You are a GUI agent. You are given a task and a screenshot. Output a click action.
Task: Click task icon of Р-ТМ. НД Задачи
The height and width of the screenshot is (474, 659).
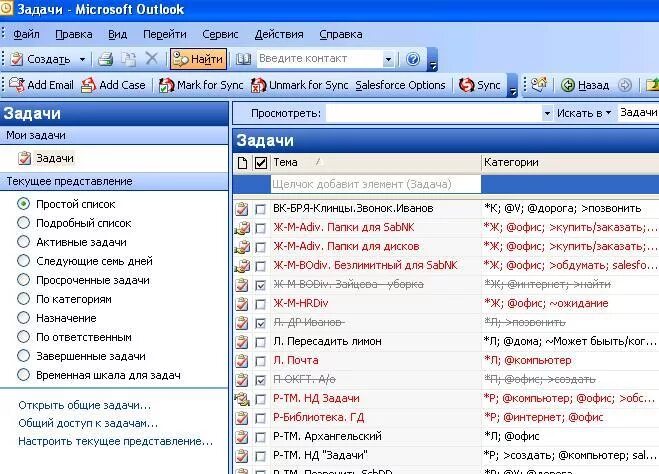(x=242, y=399)
